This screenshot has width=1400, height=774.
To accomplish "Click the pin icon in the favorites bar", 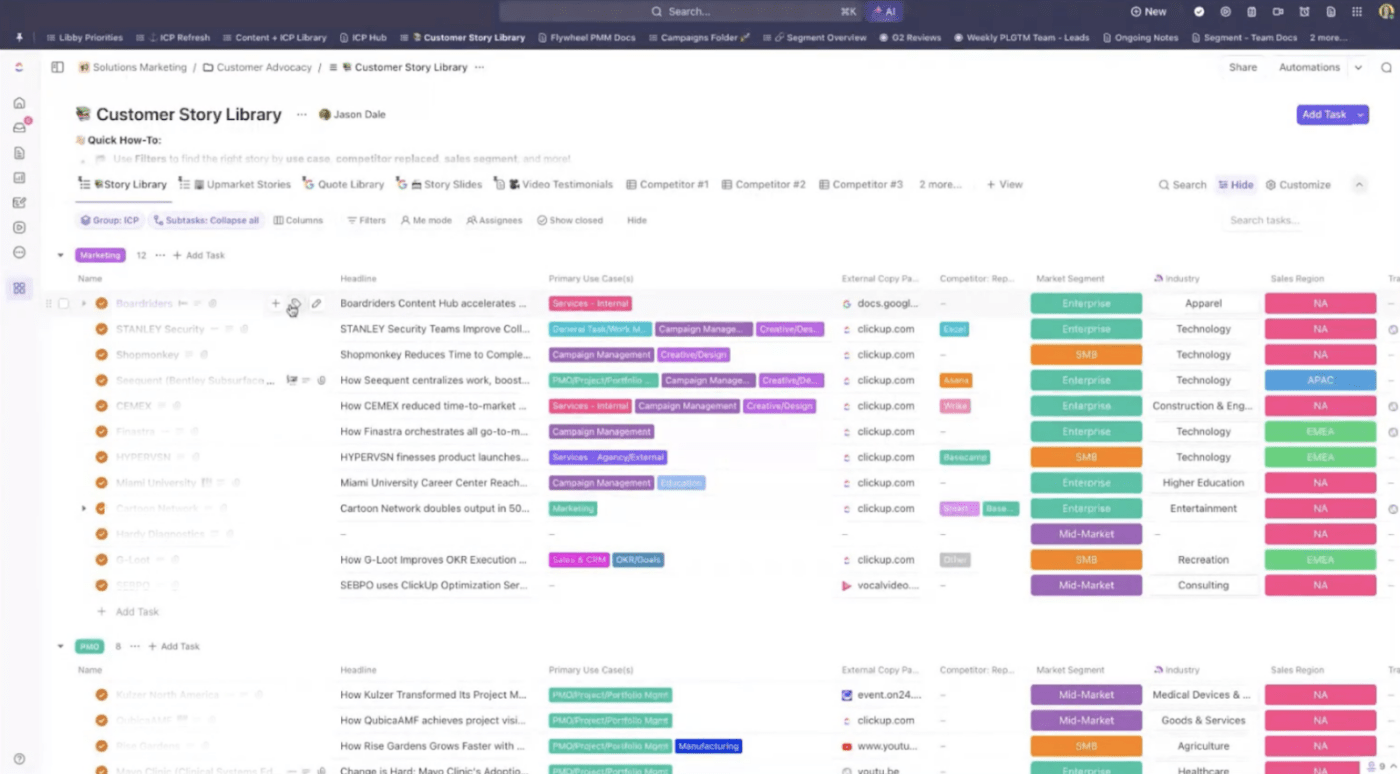I will coord(18,38).
